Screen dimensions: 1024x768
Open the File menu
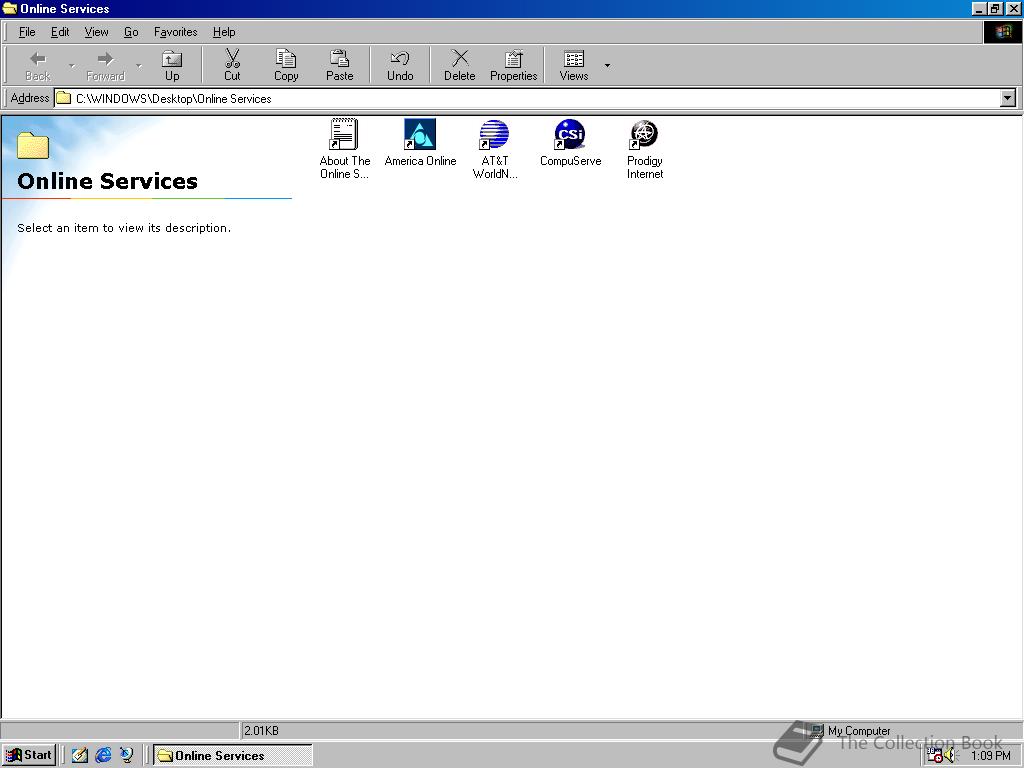(x=27, y=32)
